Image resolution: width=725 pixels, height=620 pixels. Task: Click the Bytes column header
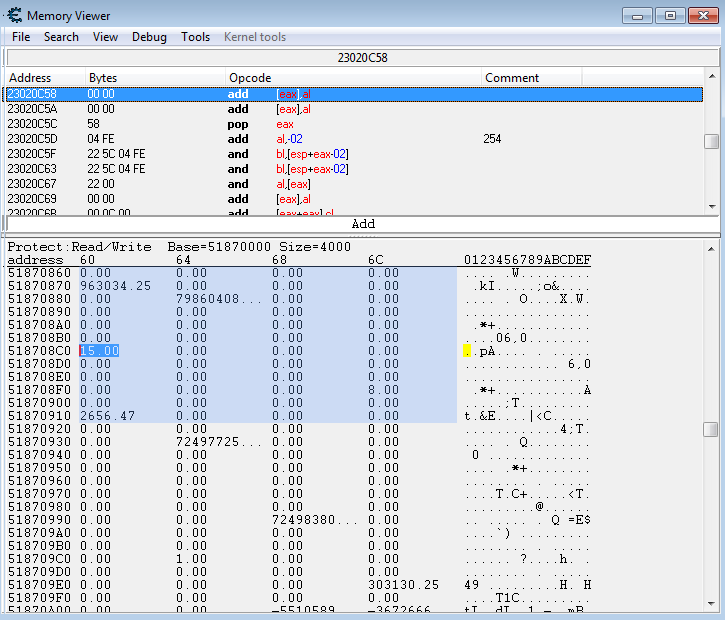[103, 78]
